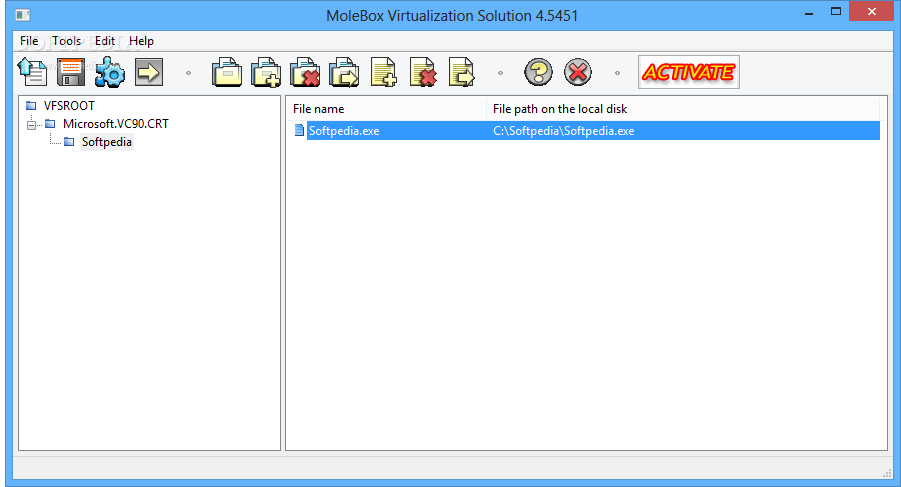This screenshot has width=901, height=487.
Task: Click the VFSROOT folder icon
Action: click(31, 106)
